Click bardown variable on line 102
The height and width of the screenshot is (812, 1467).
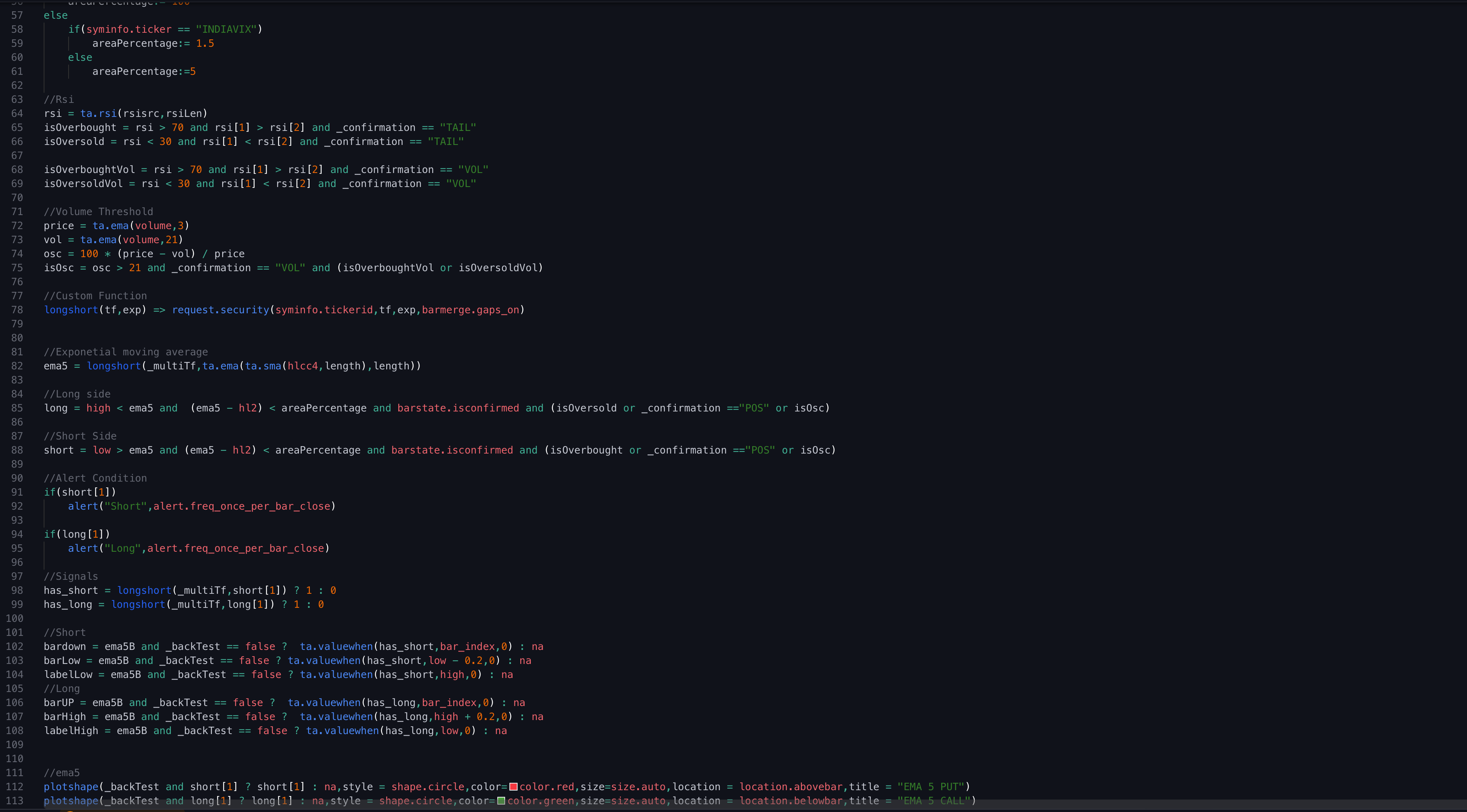(65, 646)
